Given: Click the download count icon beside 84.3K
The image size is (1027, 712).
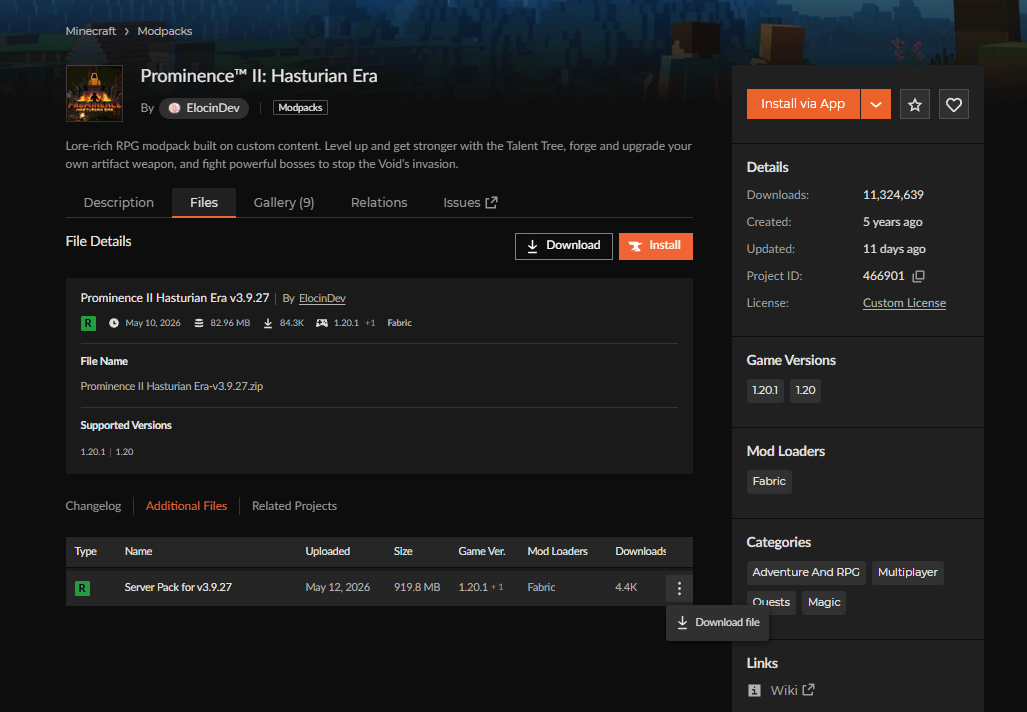Looking at the screenshot, I should click(268, 323).
